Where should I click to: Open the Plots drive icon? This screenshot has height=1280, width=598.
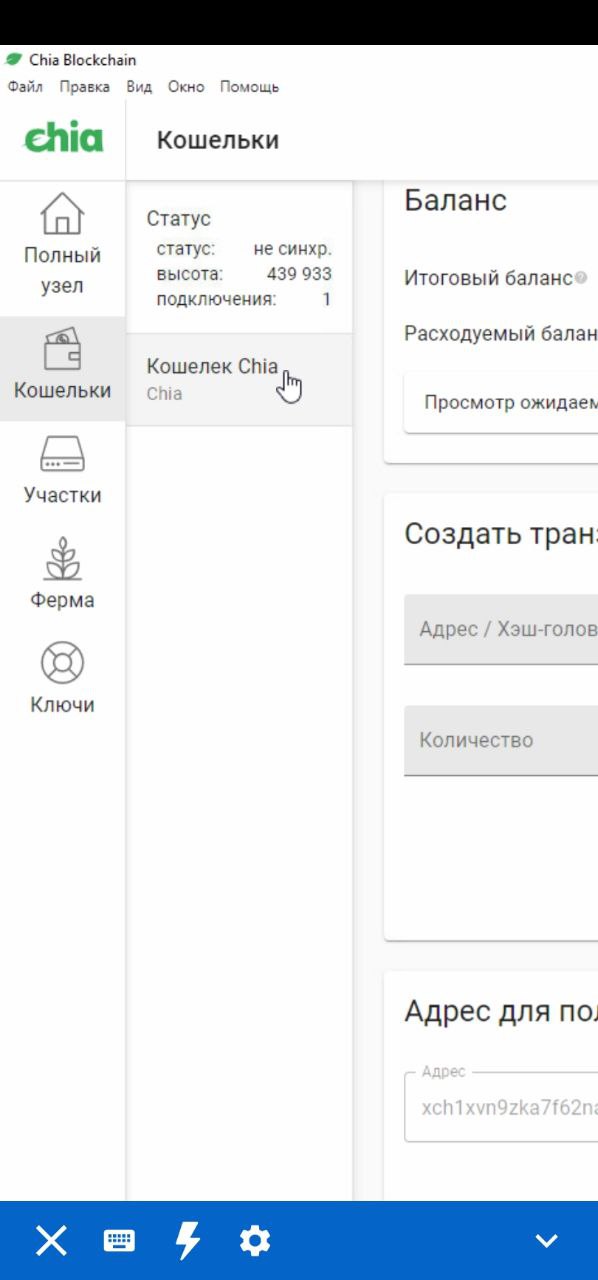tap(62, 455)
